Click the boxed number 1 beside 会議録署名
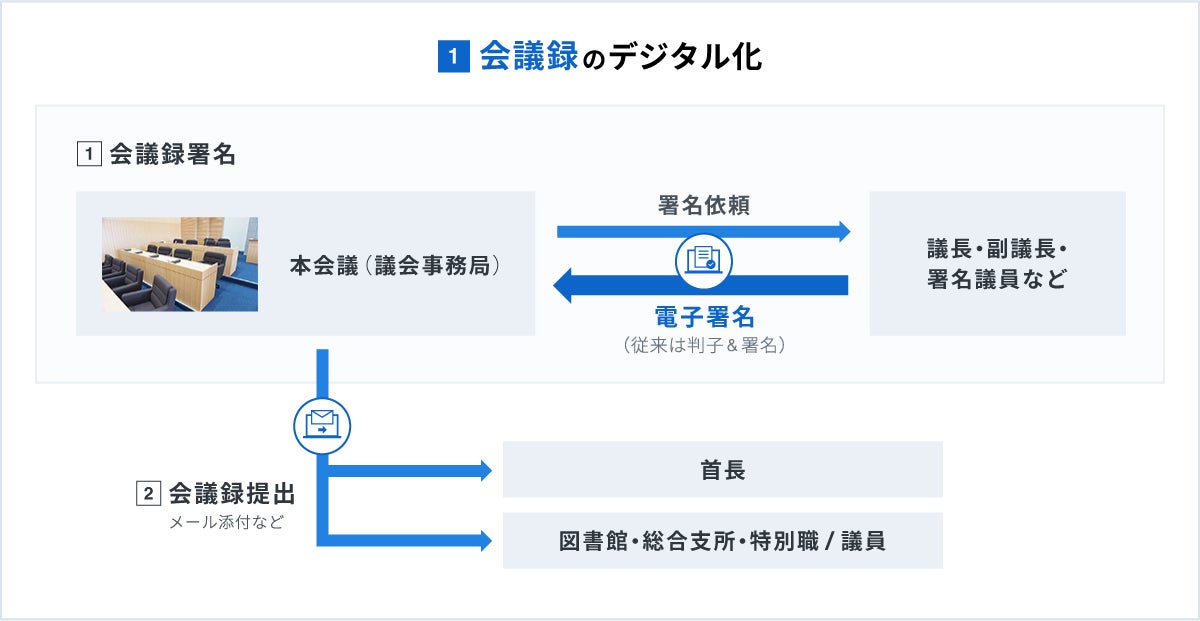Viewport: 1200px width, 621px height. tap(89, 155)
